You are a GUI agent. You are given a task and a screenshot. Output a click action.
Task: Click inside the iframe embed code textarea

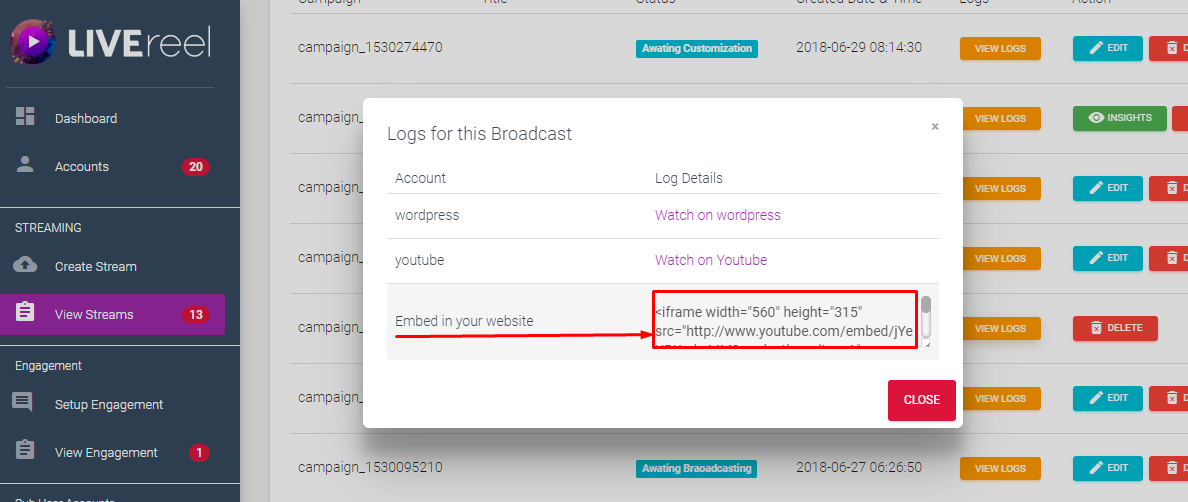(785, 320)
